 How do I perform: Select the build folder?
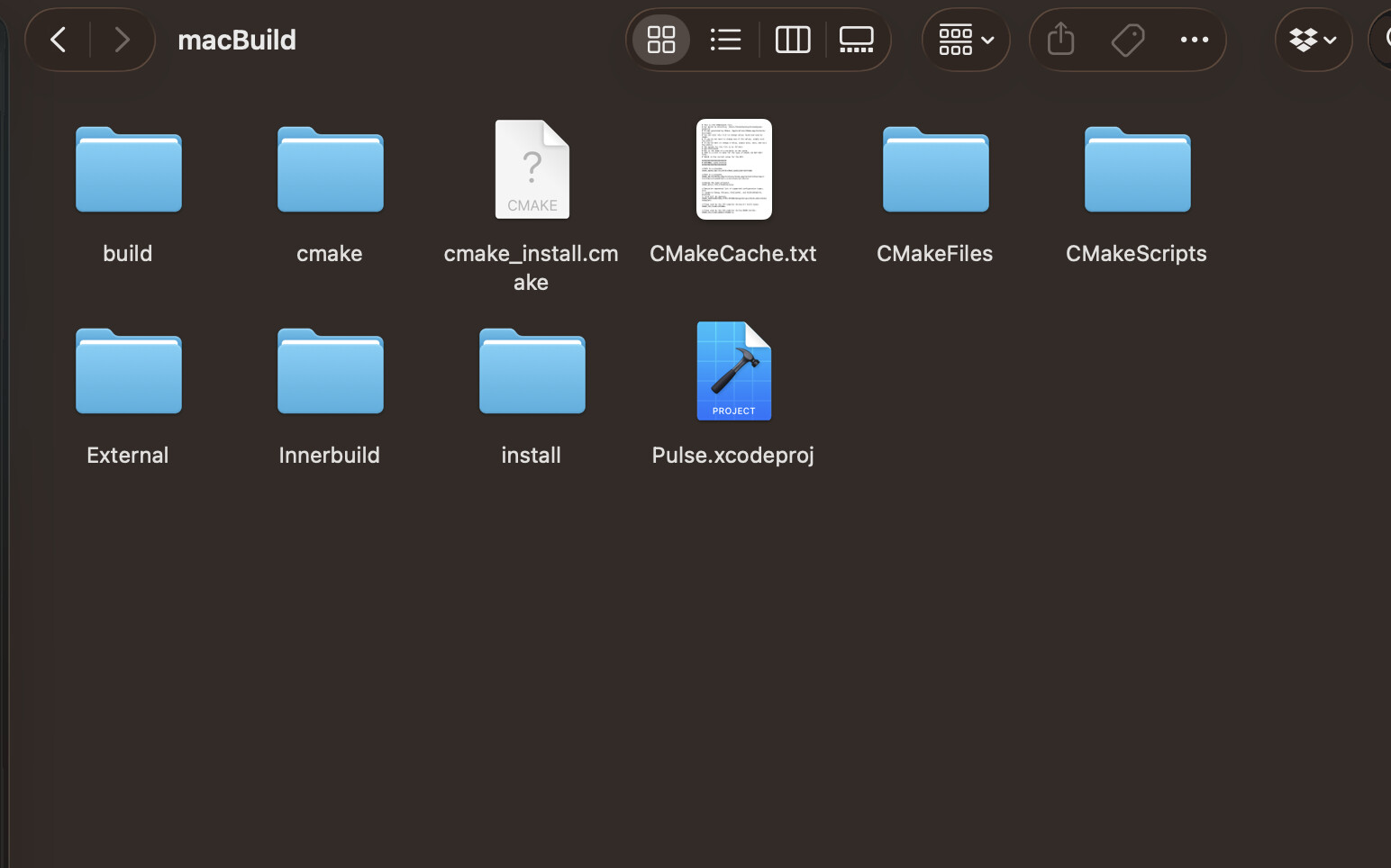tap(128, 170)
